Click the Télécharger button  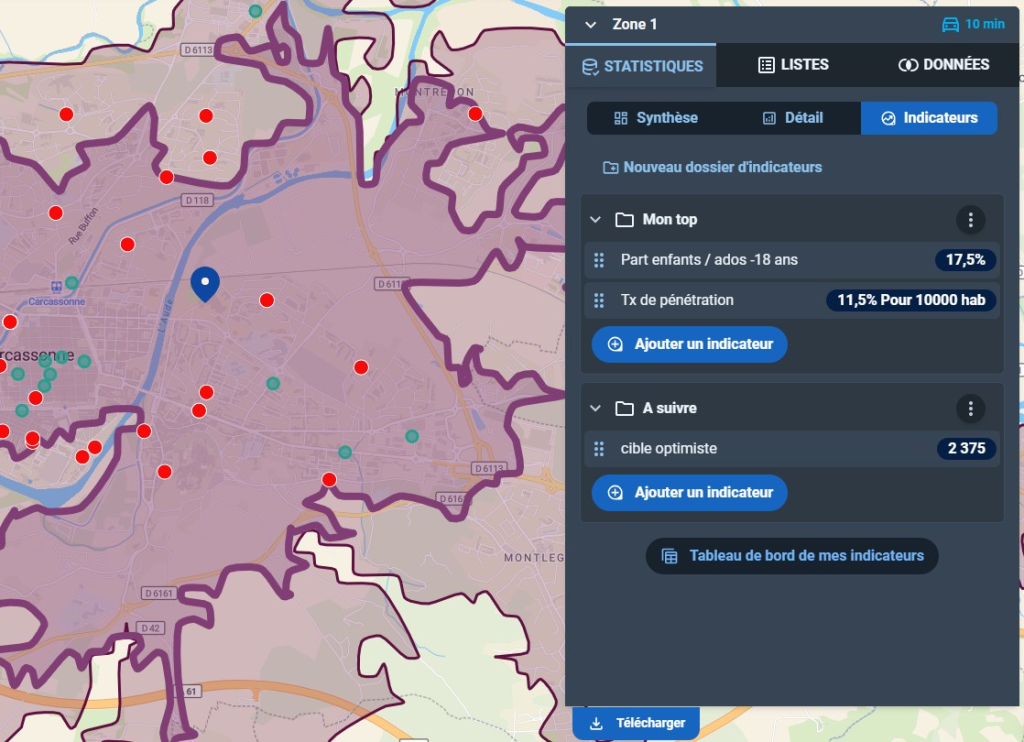[636, 723]
